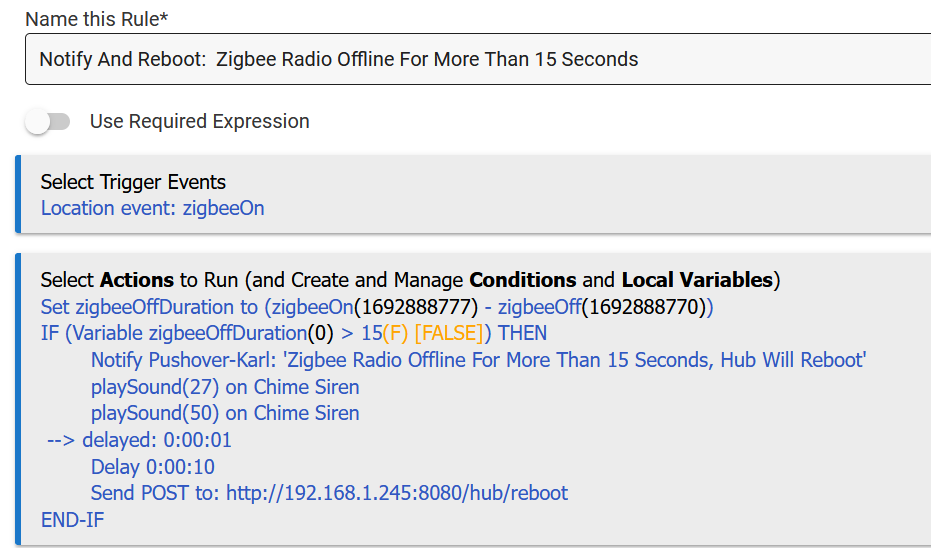Click the Notify Pushover-Karl action
This screenshot has height=548, width=931.
click(x=478, y=360)
